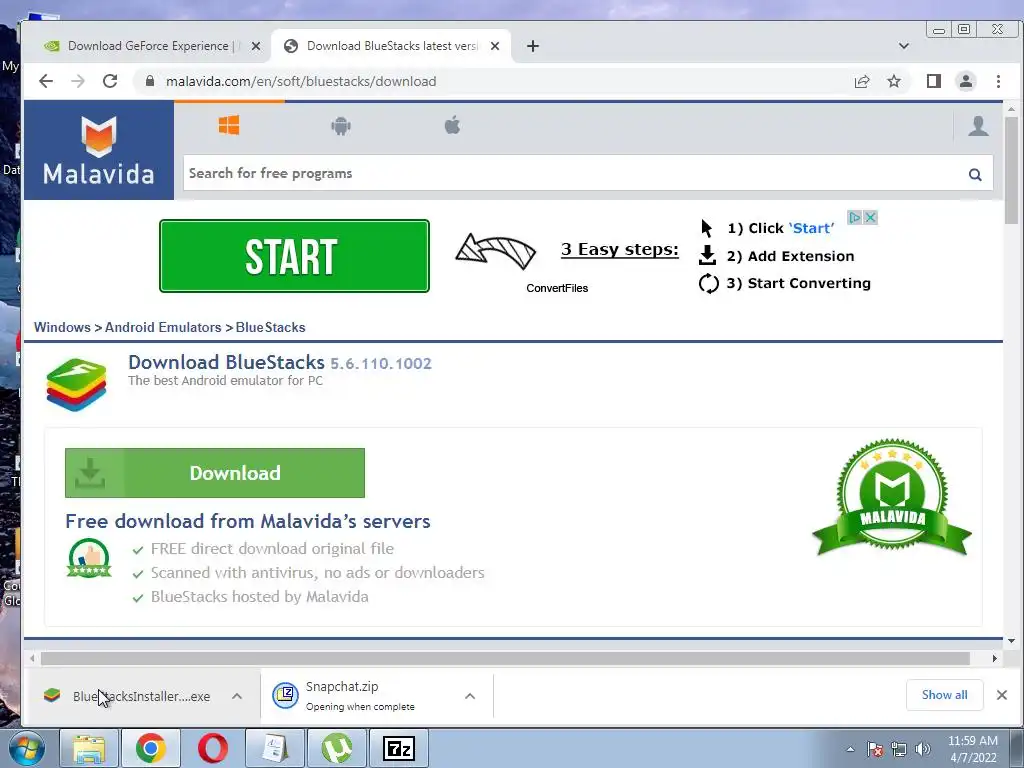
Task: Click the Chrome taskbar icon
Action: coord(151,748)
